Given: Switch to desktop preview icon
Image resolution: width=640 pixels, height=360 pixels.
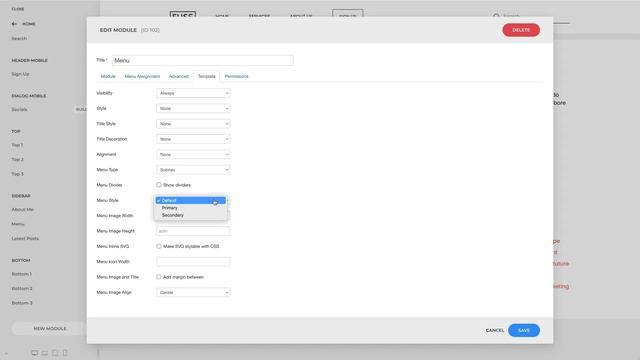Looking at the screenshot, I should pos(35,353).
